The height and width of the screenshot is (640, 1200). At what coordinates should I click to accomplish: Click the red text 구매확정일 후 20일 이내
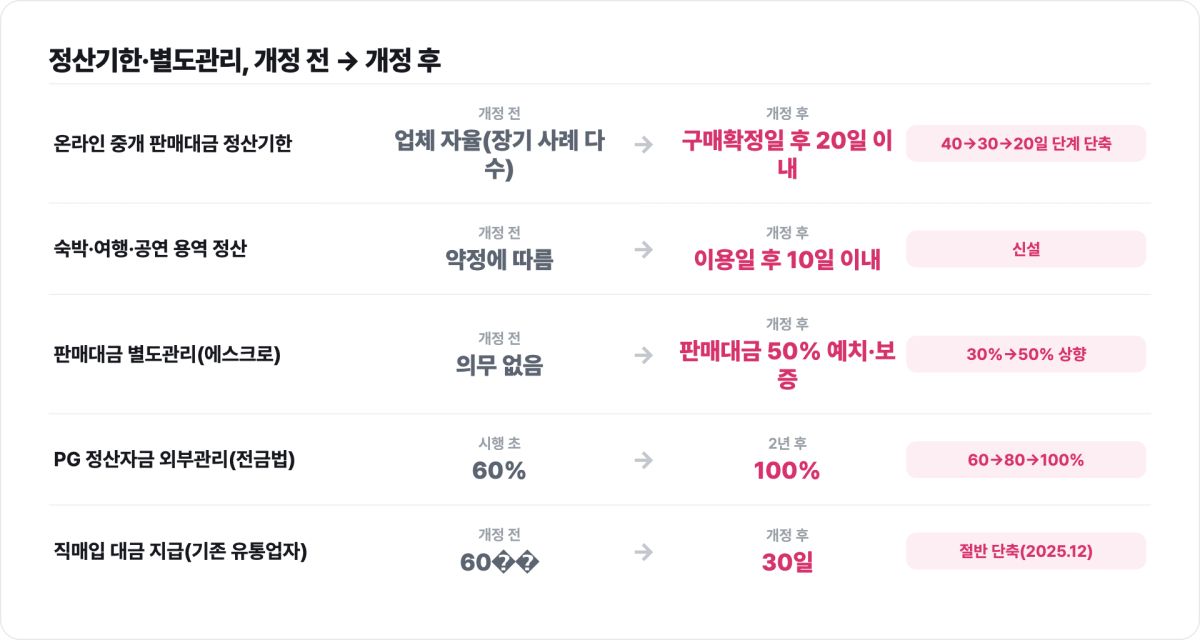(x=787, y=154)
